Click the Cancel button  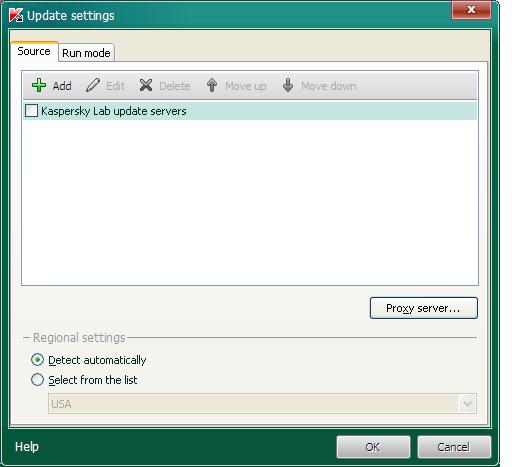point(454,447)
